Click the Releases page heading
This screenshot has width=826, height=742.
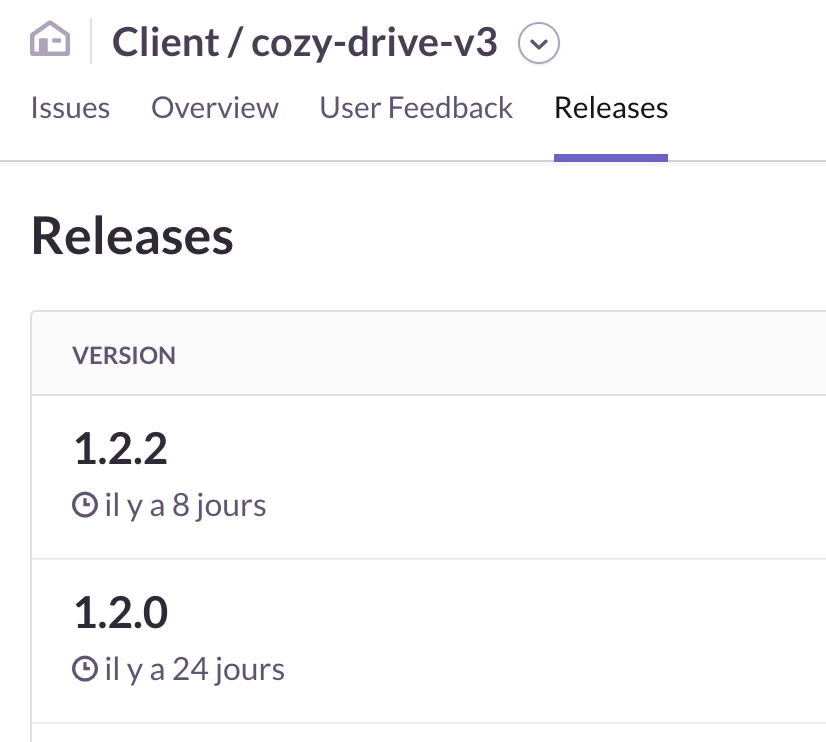132,236
